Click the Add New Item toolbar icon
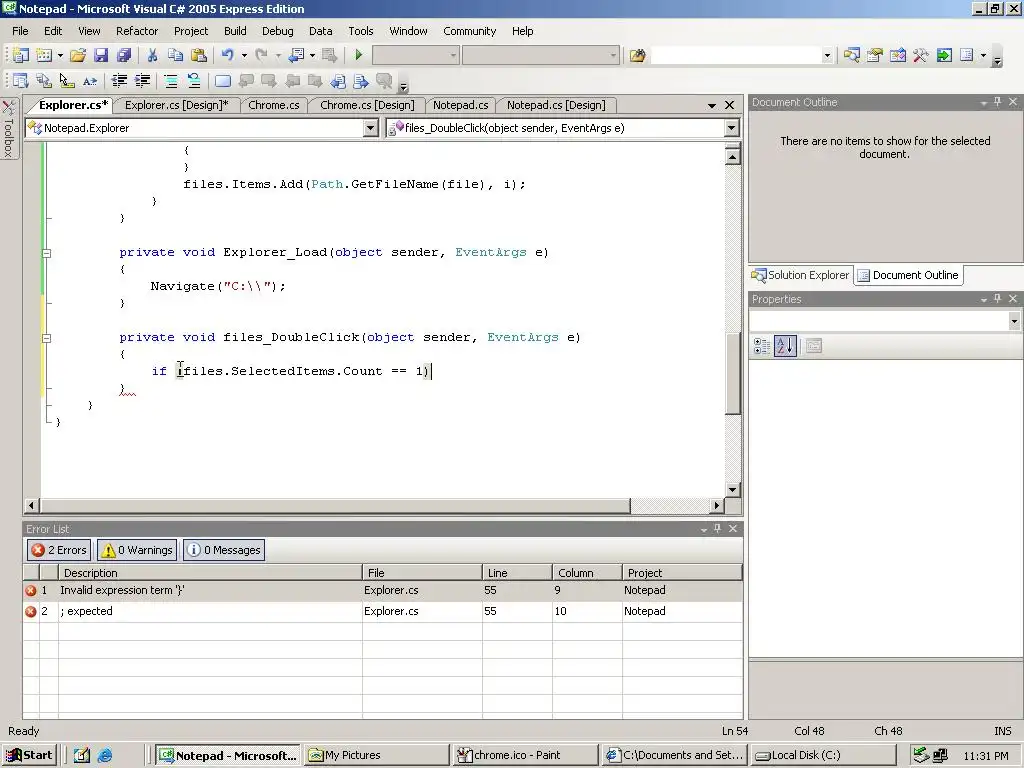The width and height of the screenshot is (1024, 768). tap(44, 56)
